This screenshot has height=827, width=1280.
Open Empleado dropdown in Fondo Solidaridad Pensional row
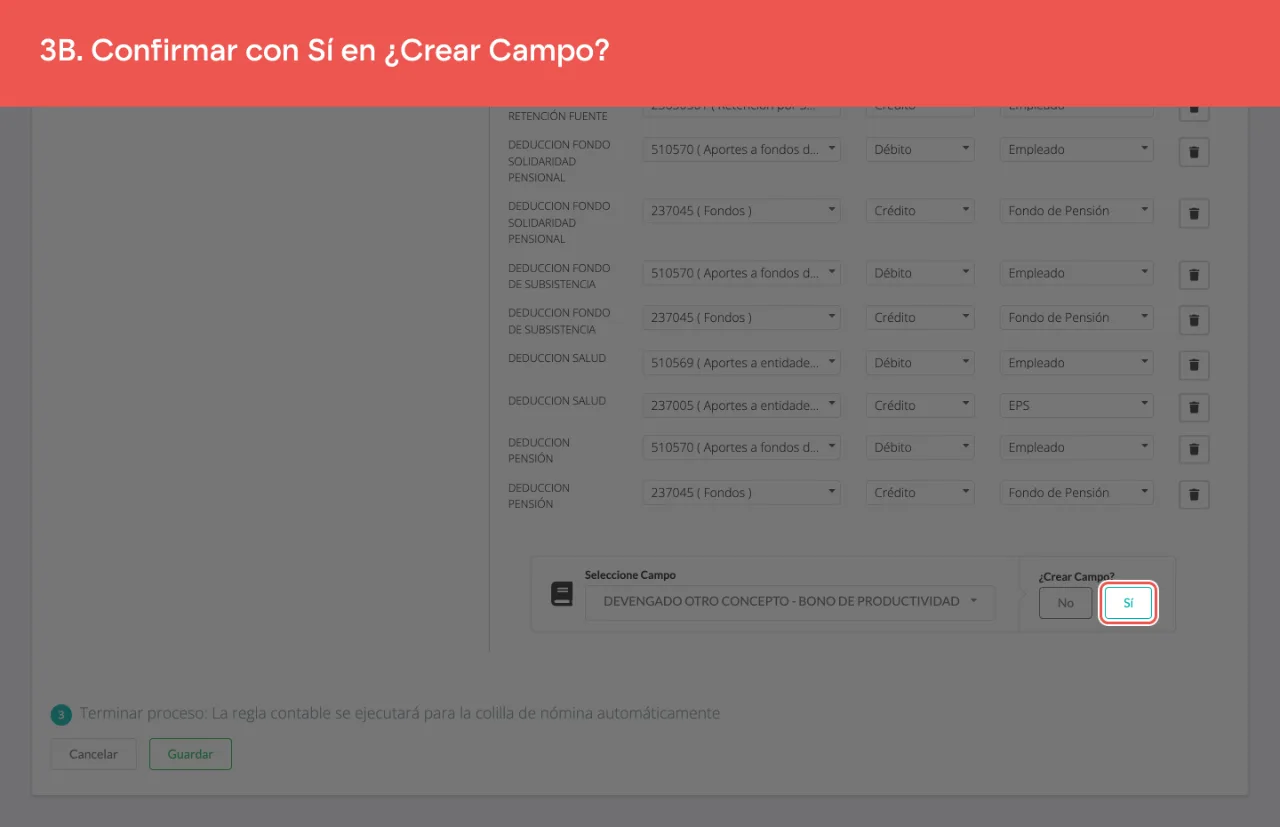(x=1077, y=150)
